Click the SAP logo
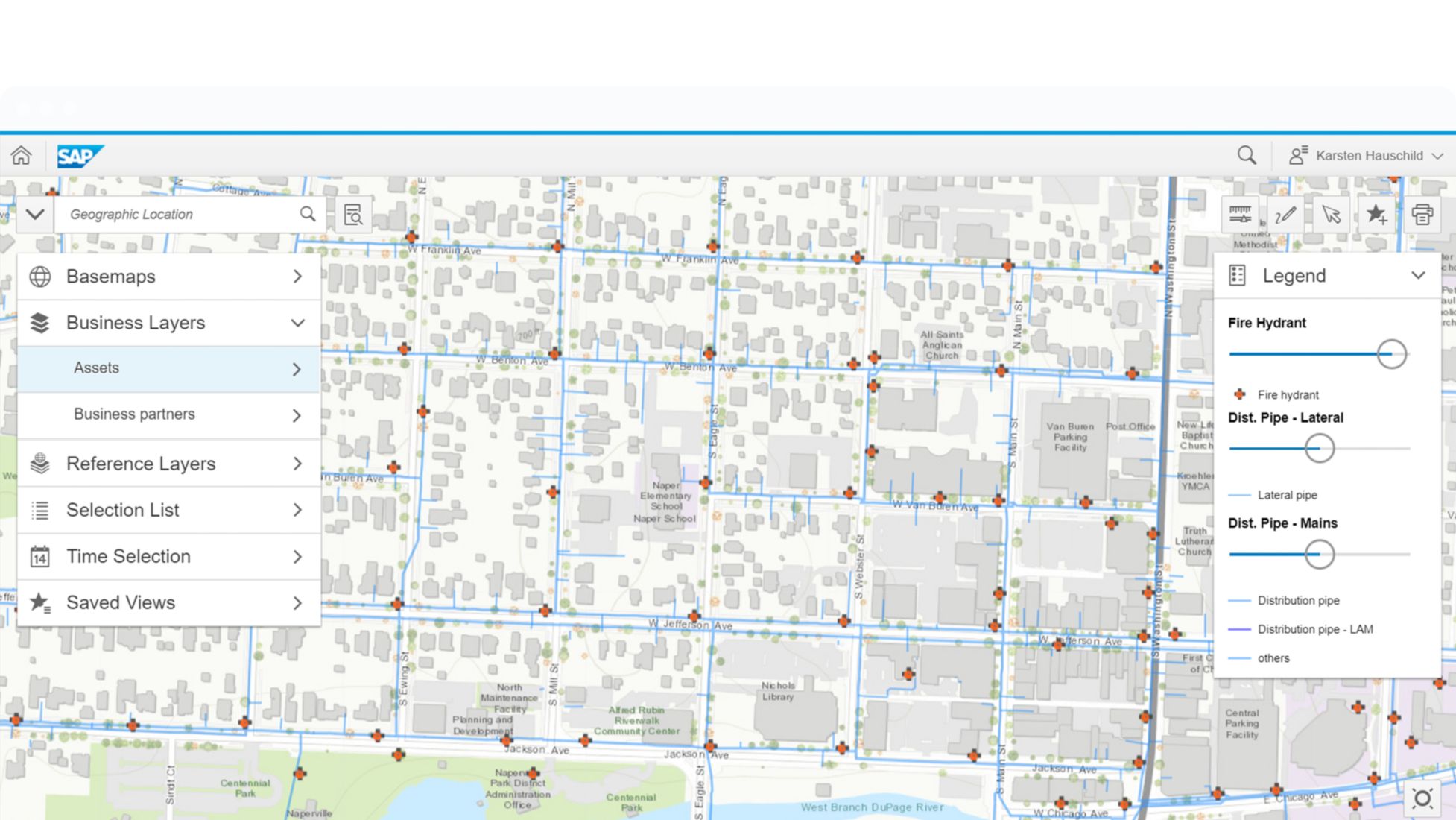The height and width of the screenshot is (820, 1456). (80, 156)
